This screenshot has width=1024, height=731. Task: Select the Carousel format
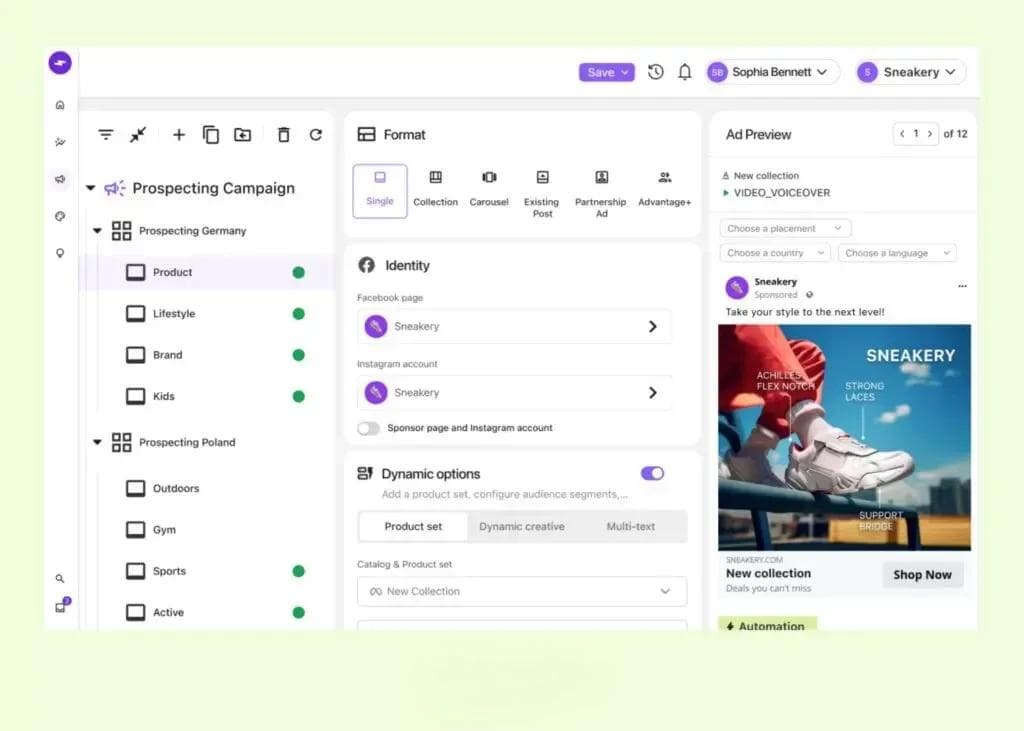tap(489, 190)
